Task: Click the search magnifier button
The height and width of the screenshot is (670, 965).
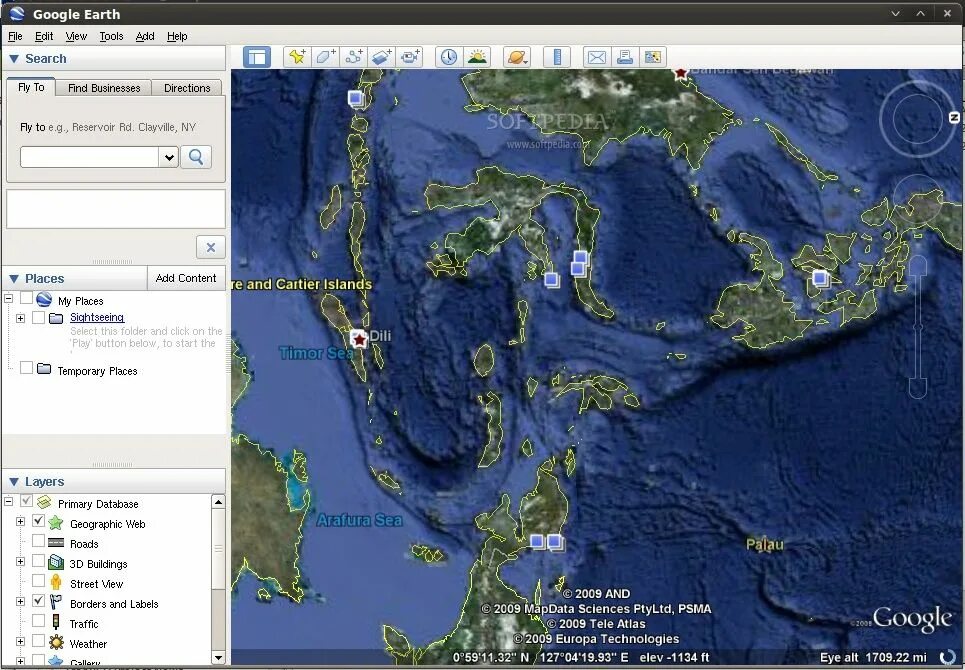Action: click(x=196, y=157)
